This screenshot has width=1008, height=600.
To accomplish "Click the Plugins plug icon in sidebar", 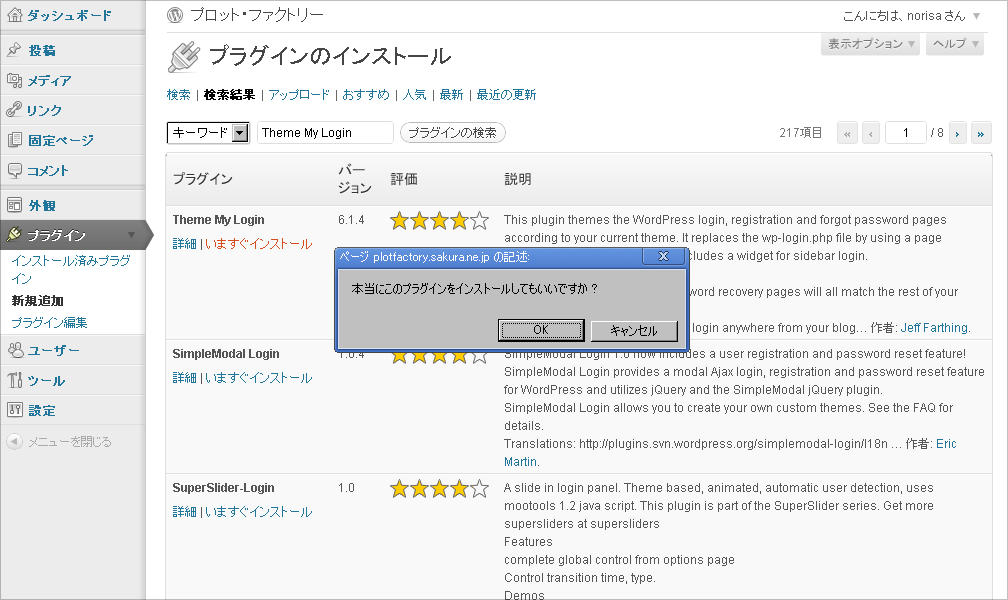I will point(14,234).
